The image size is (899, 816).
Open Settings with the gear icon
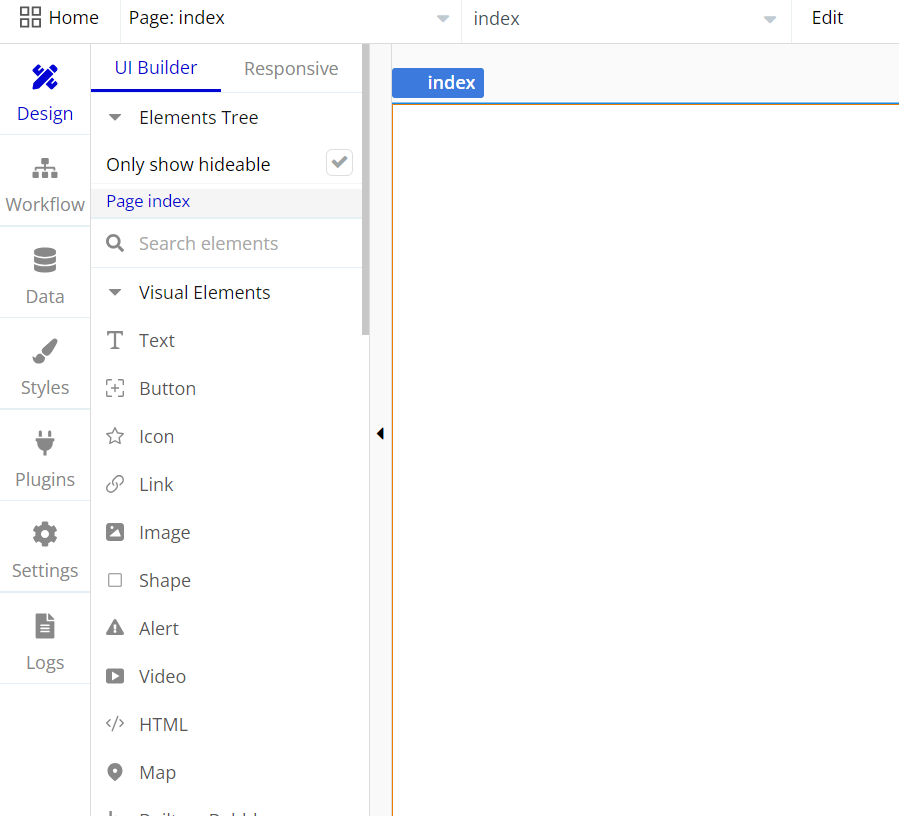45,550
